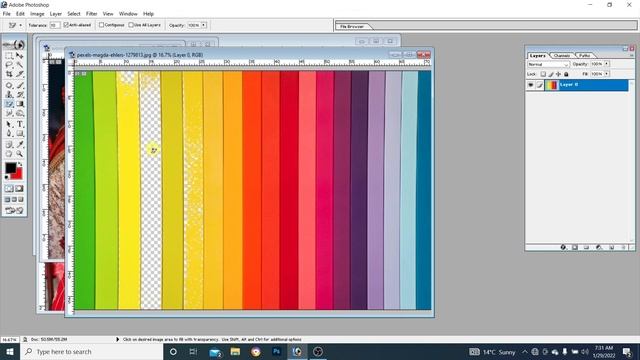Toggle lock all for layer
Viewport: 640px width, 360px height.
[566, 74]
